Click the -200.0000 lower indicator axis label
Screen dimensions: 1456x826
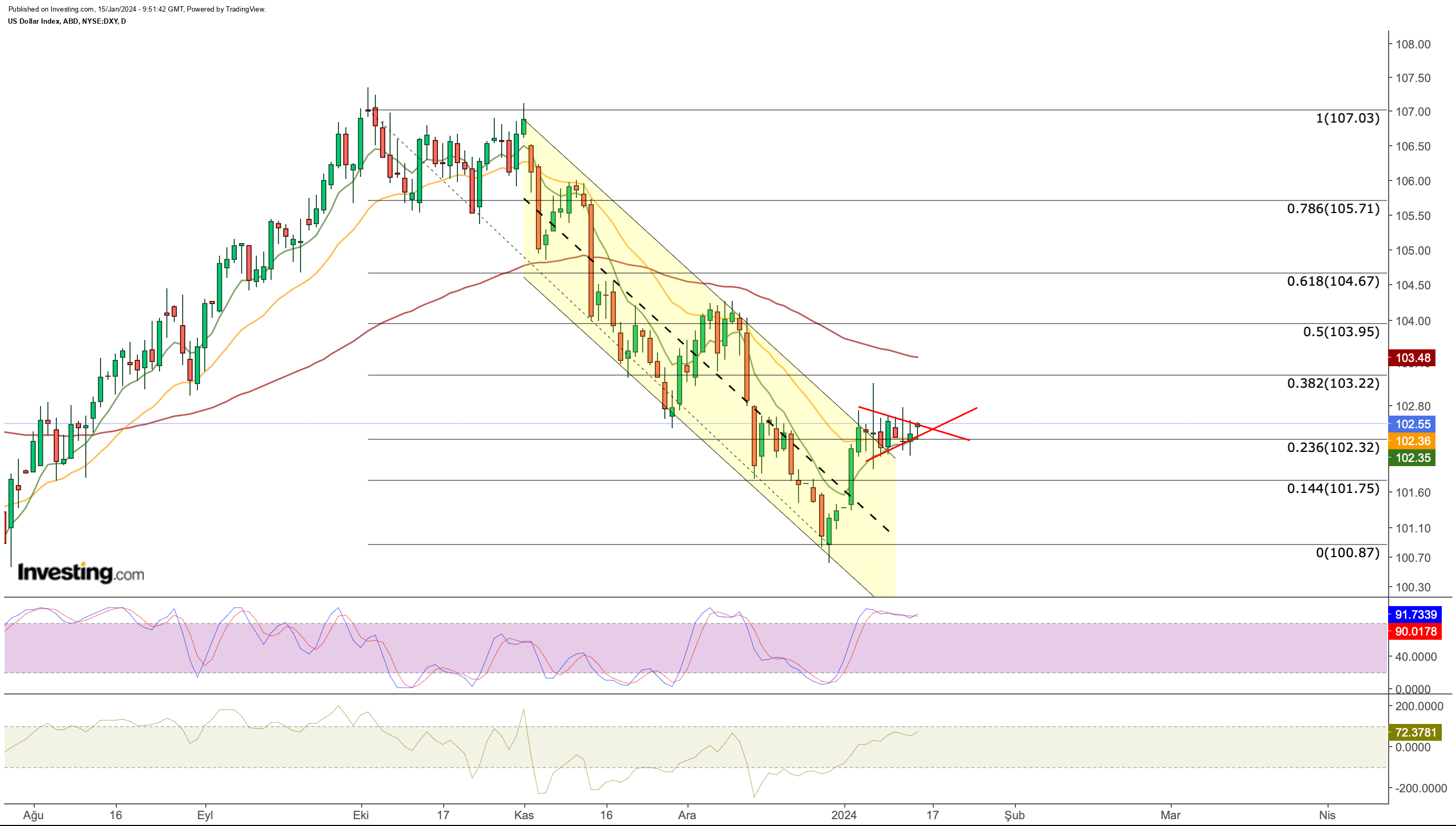pos(1420,789)
